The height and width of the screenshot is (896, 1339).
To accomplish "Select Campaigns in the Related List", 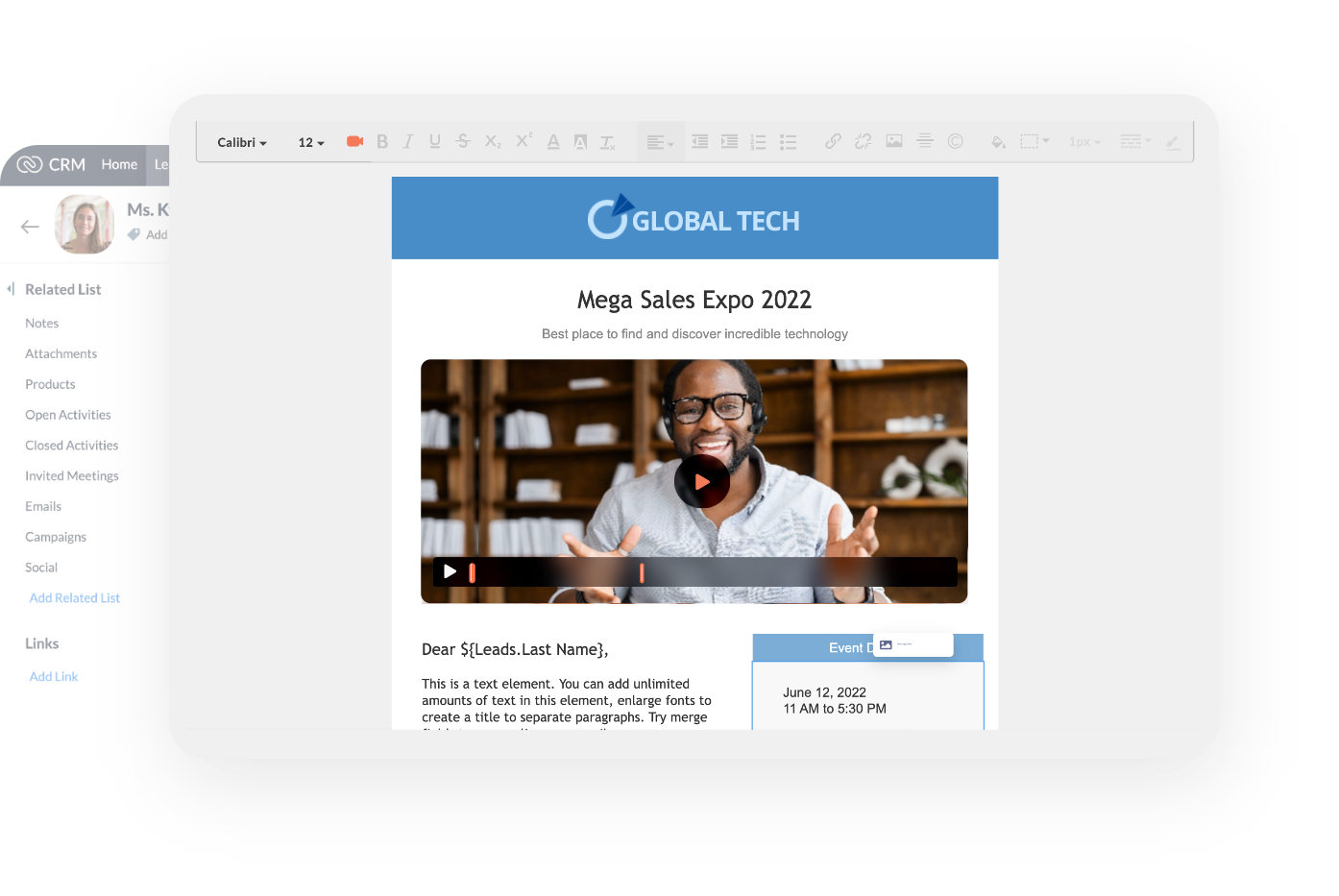I will point(56,537).
